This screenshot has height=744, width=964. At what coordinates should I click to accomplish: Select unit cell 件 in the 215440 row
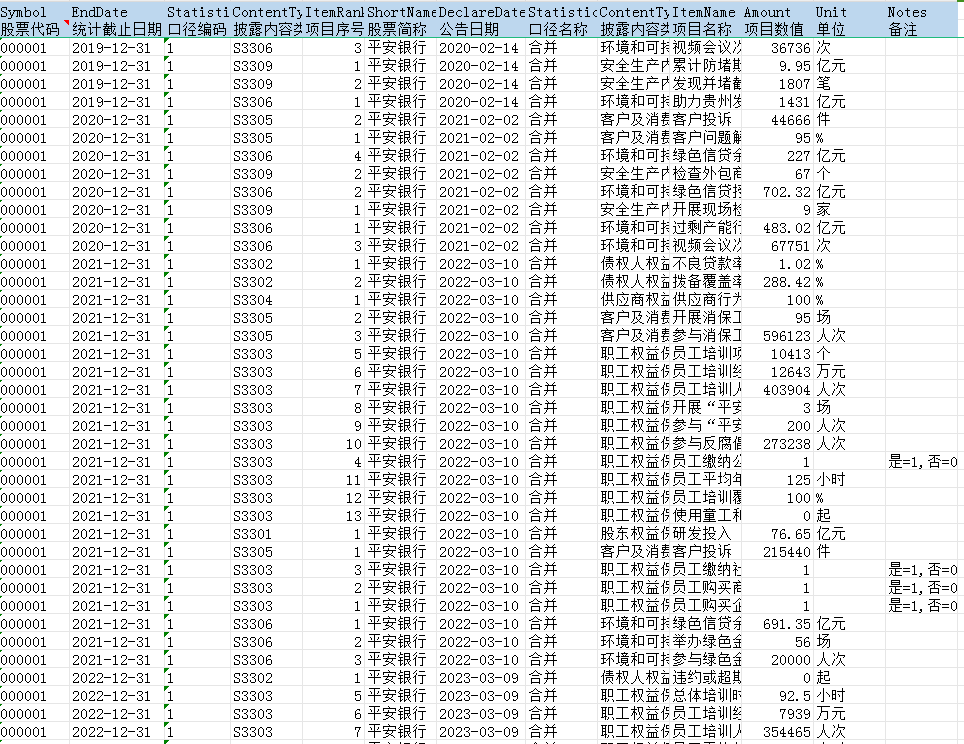click(850, 552)
